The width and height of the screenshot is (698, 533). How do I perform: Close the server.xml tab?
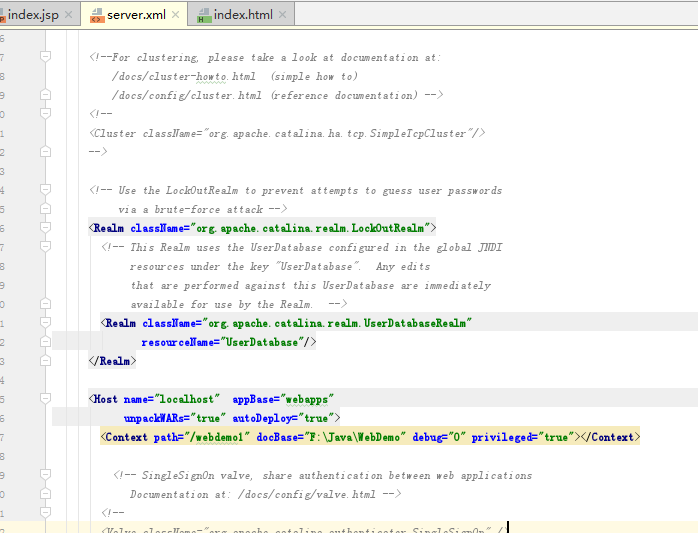click(x=175, y=15)
